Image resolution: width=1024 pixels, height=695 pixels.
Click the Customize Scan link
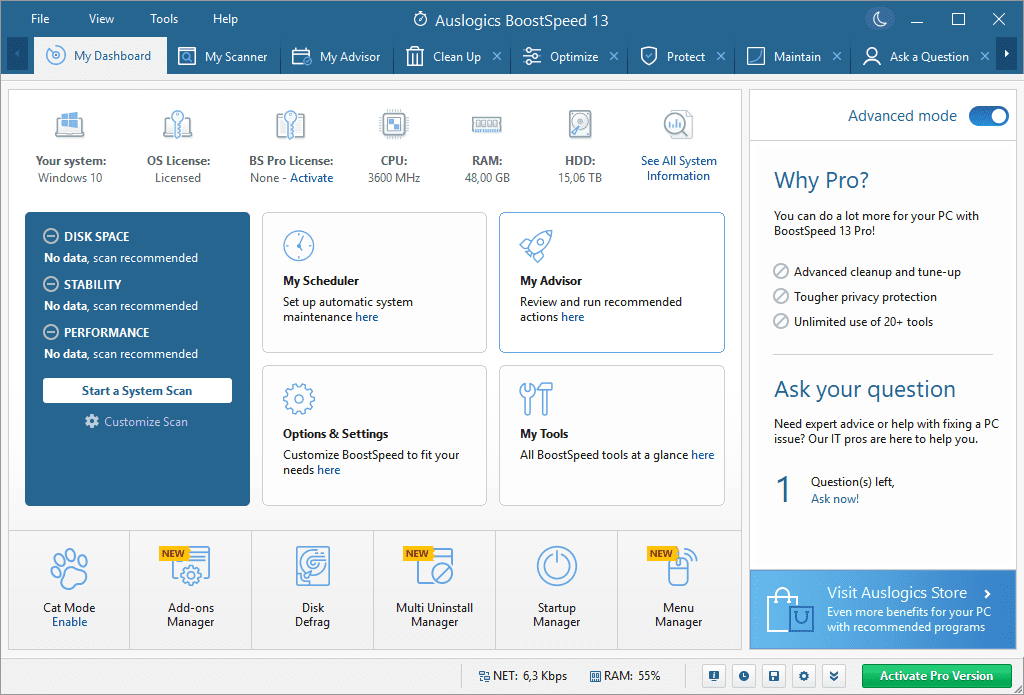(136, 421)
